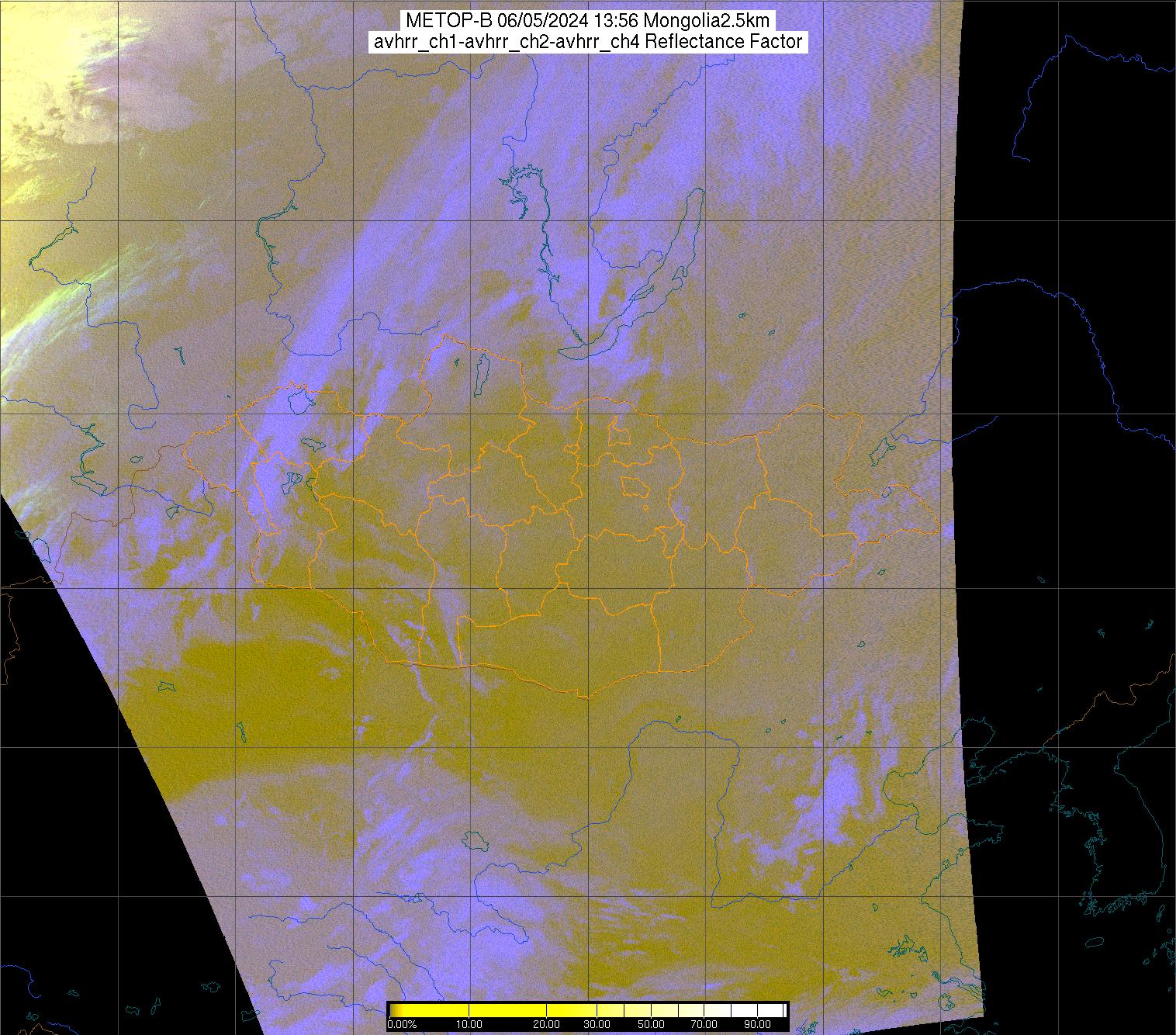The image size is (1176, 1035).
Task: Click the 0.00% label on the color scale
Action: pos(403,1024)
